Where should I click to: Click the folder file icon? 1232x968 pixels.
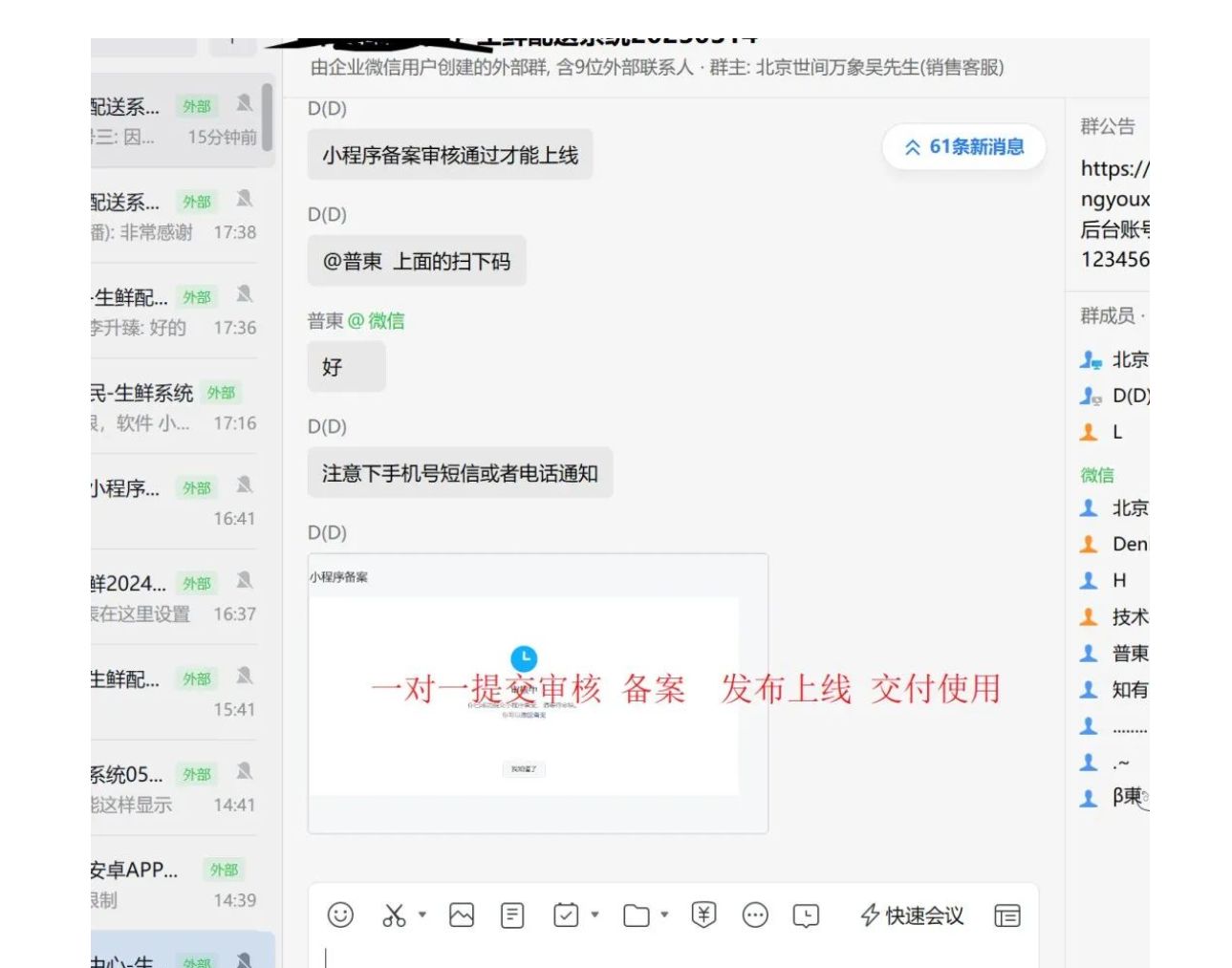point(637,915)
